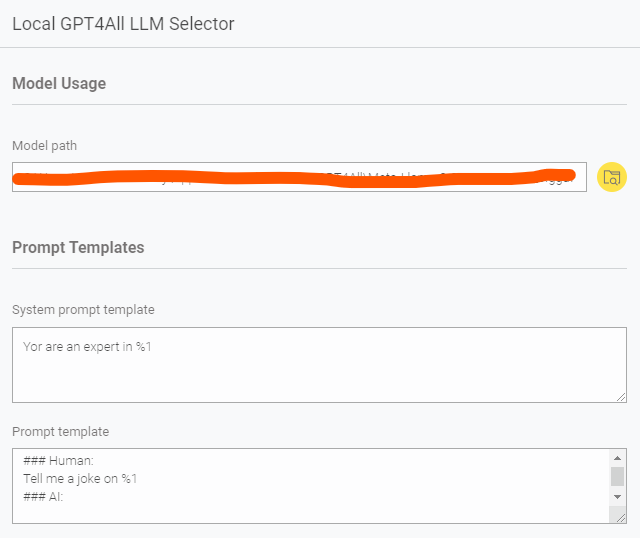Viewport: 640px width, 538px height.
Task: Click the 'Model path' field label
Action: click(44, 146)
